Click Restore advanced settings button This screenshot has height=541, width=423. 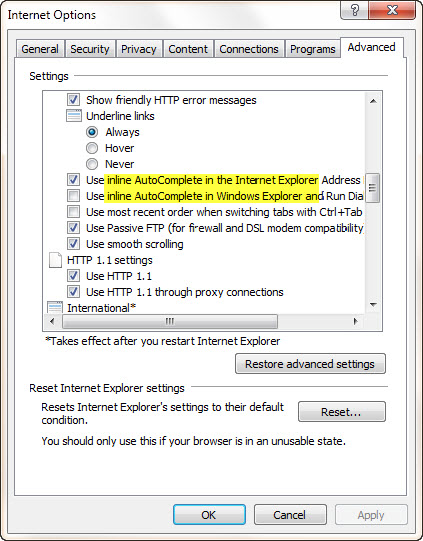click(310, 364)
